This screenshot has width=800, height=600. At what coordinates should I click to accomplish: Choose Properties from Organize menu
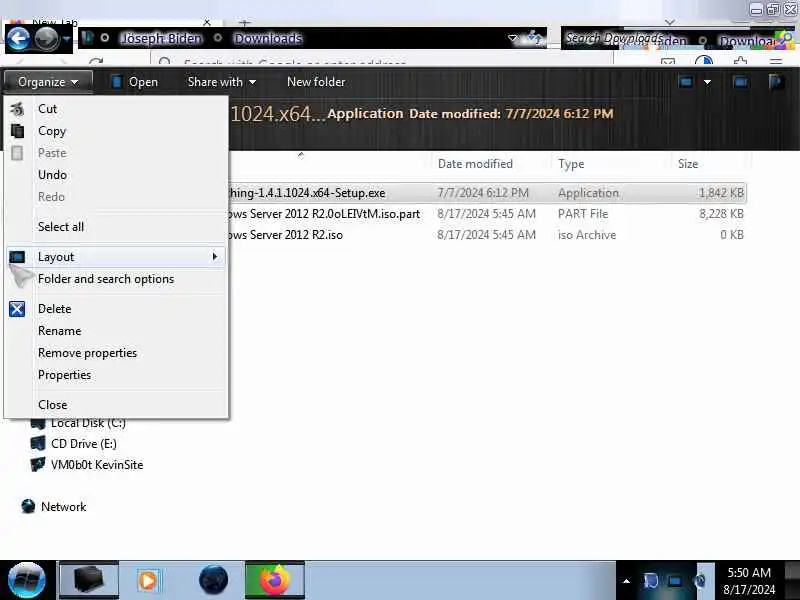tap(116, 374)
